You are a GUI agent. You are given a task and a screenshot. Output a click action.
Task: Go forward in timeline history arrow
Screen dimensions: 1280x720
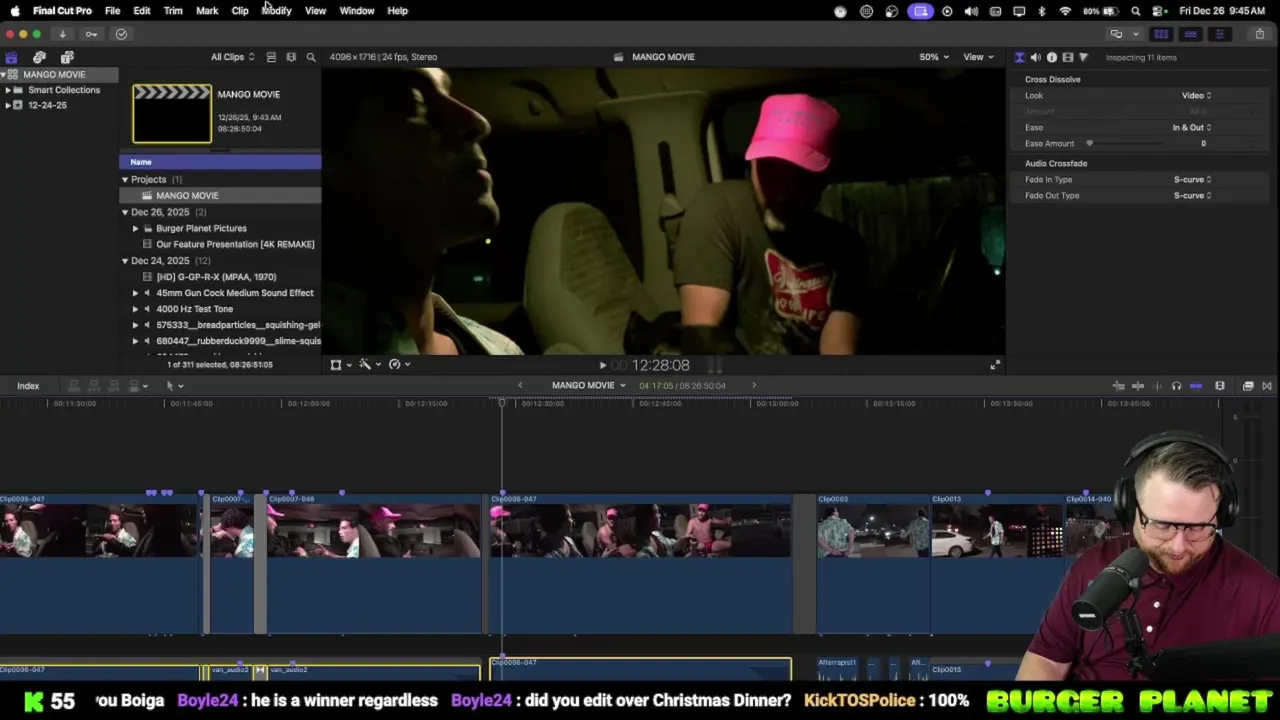click(x=754, y=386)
